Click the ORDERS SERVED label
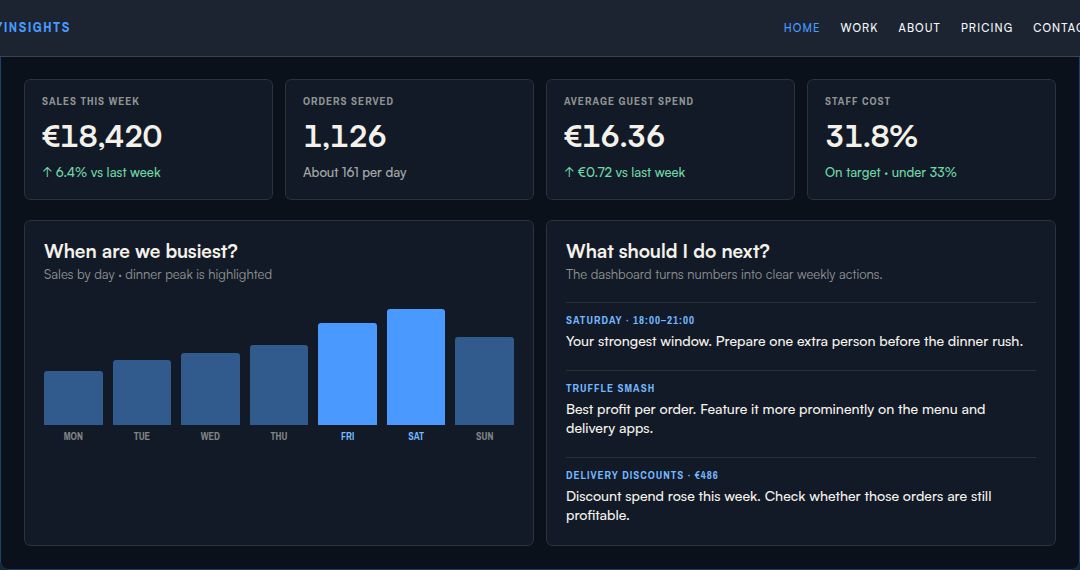The height and width of the screenshot is (570, 1080). (348, 101)
